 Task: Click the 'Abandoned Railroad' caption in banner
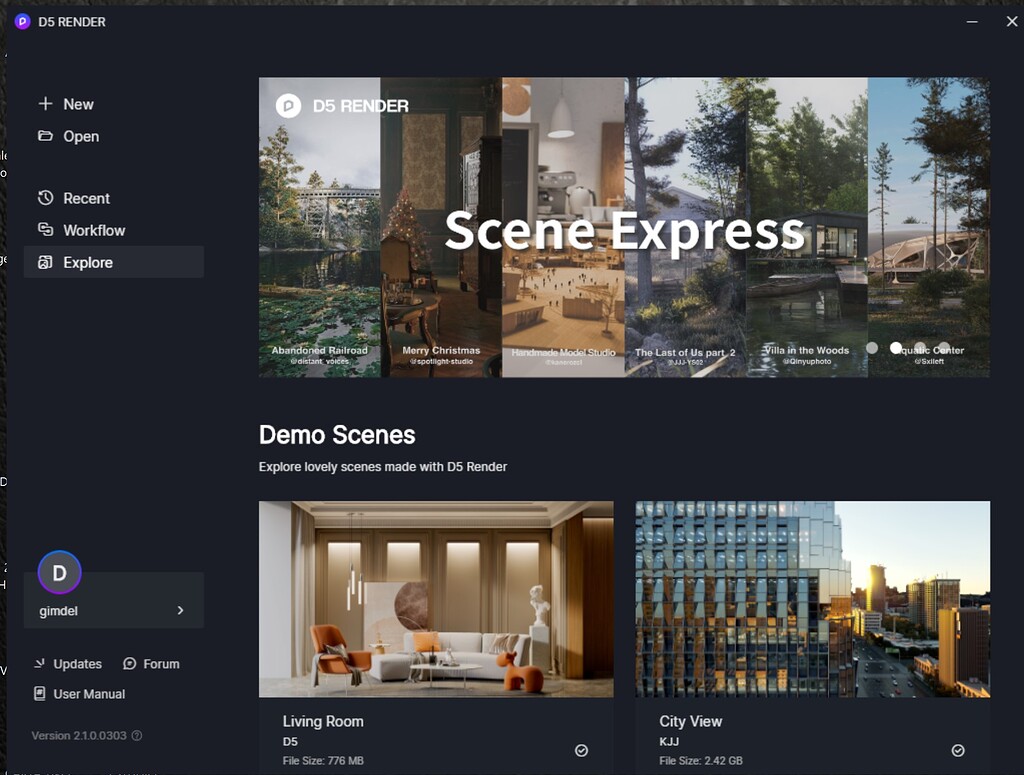(x=319, y=351)
